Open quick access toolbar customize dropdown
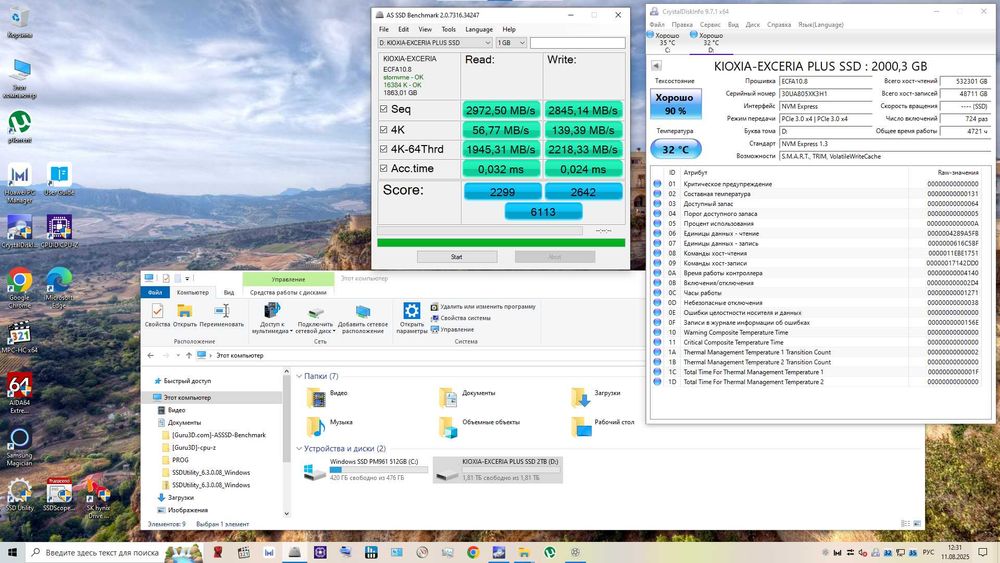Image resolution: width=1000 pixels, height=563 pixels. coord(188,279)
